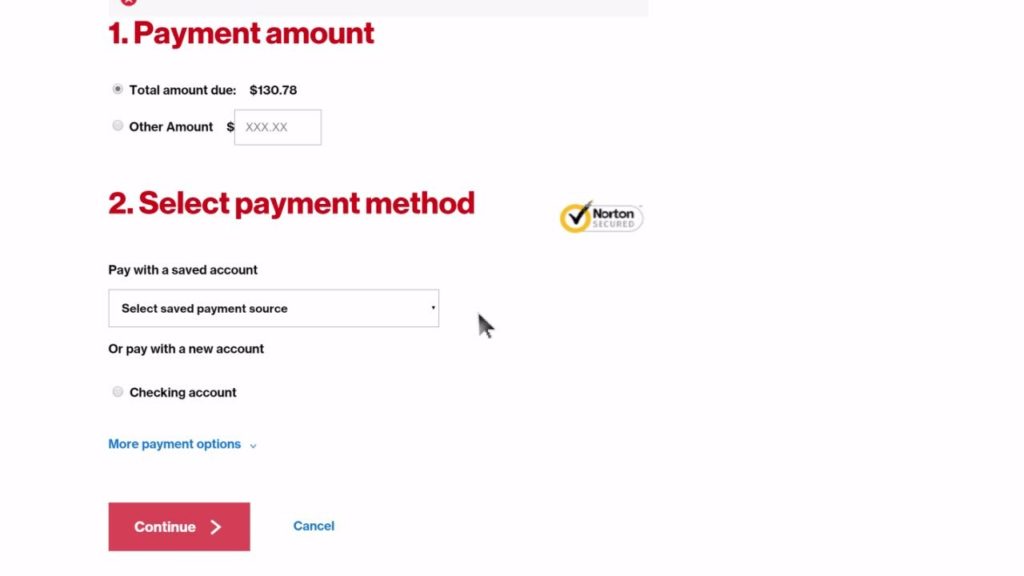Click the 'Other Amount' label text

pyautogui.click(x=171, y=127)
